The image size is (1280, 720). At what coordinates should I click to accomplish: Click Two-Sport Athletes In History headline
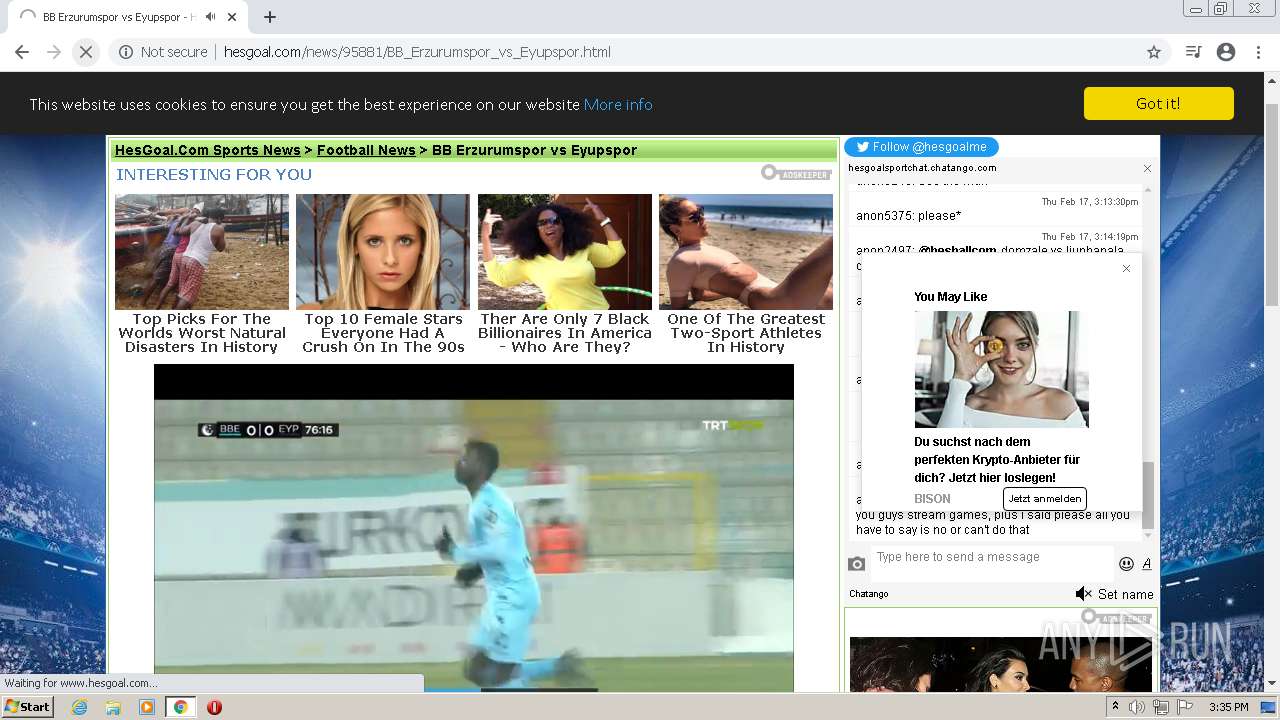(746, 333)
